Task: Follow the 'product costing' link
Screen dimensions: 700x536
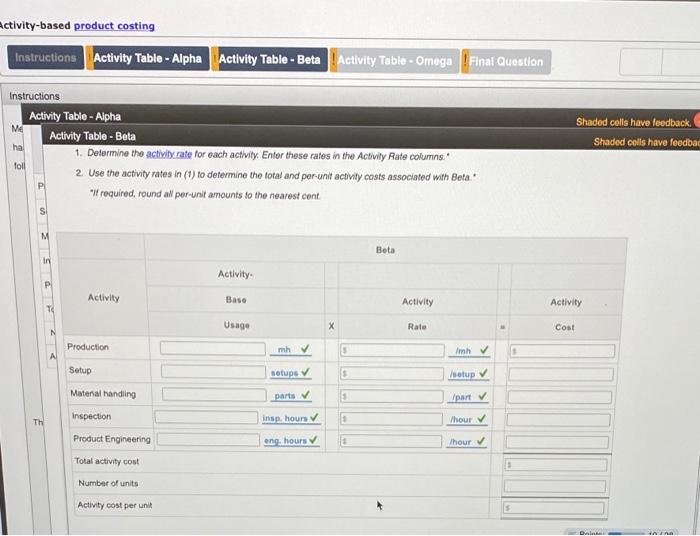Action: pyautogui.click(x=114, y=26)
